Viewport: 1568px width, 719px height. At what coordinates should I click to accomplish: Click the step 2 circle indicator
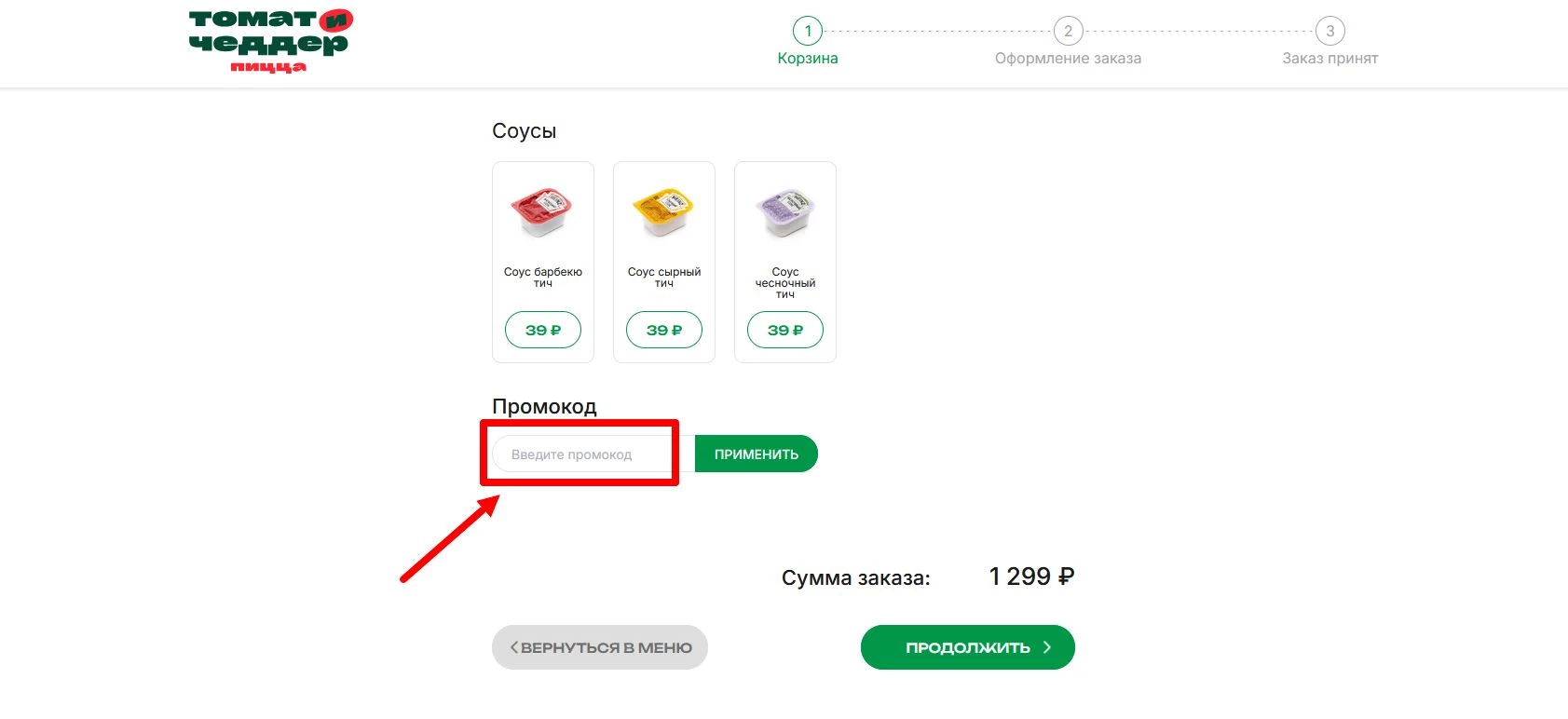click(1068, 31)
